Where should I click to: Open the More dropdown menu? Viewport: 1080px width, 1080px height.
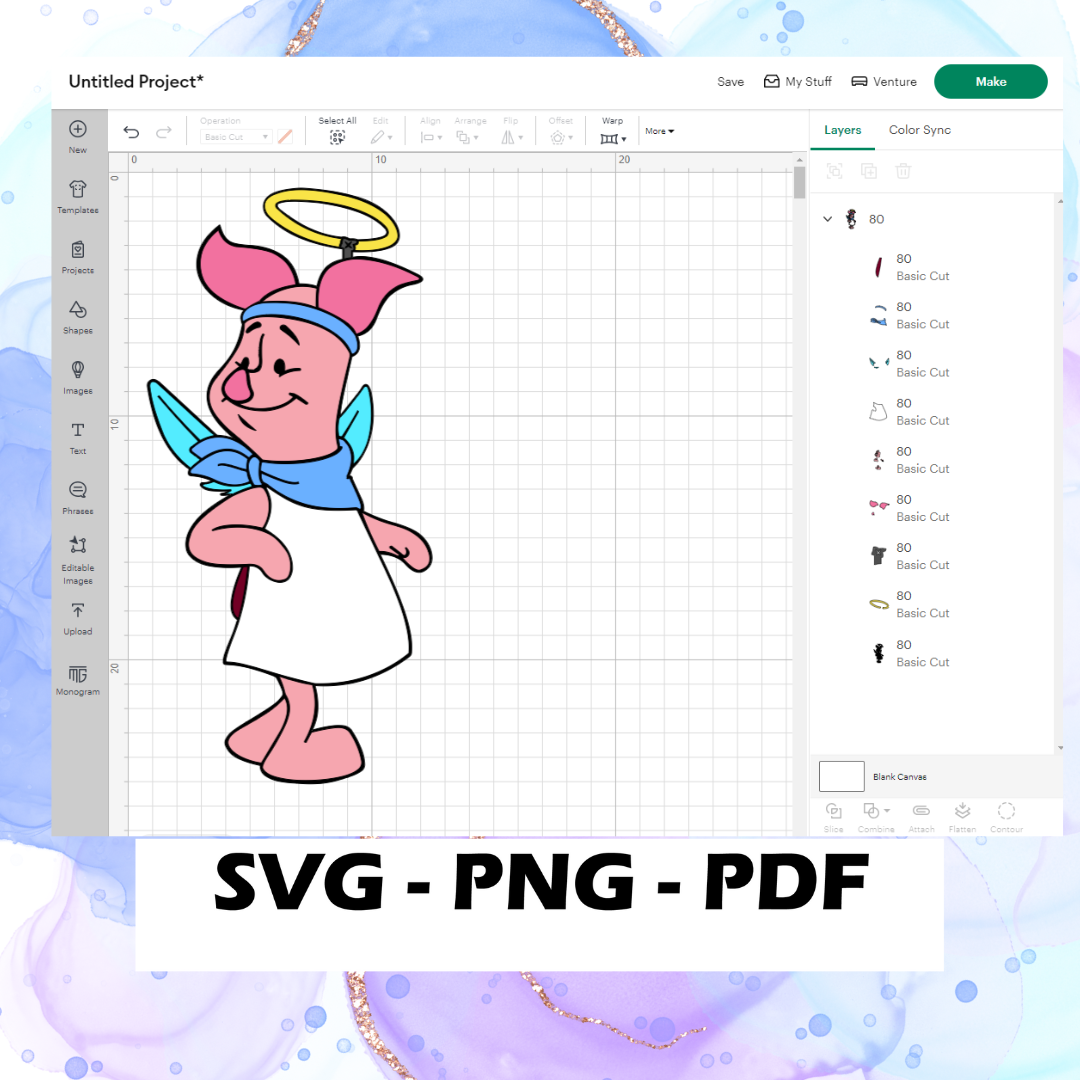659,131
